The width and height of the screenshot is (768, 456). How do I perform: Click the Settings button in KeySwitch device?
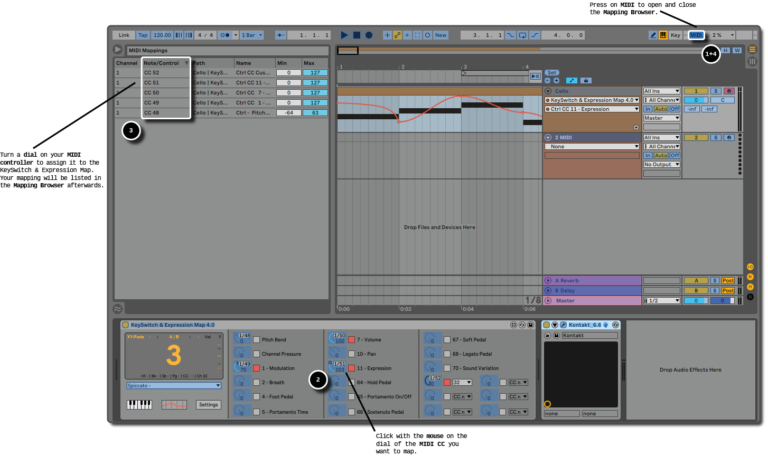(208, 405)
